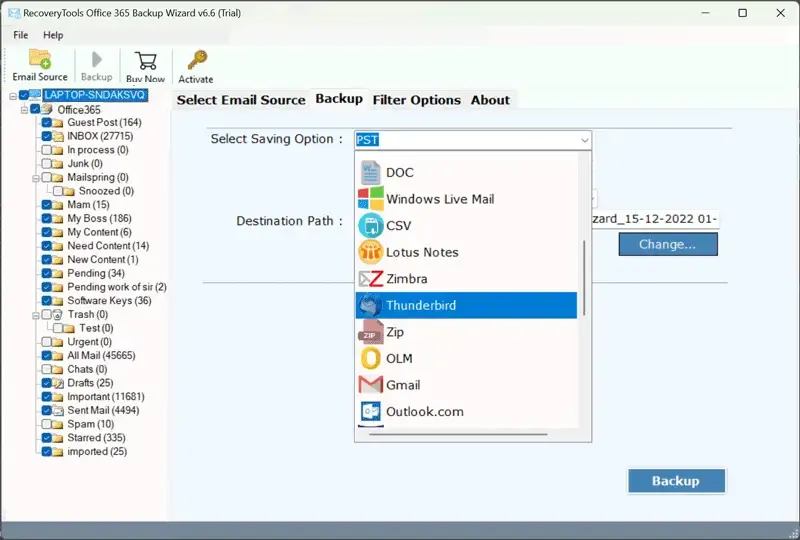Select the Gmail icon option
The width and height of the screenshot is (800, 540).
tap(371, 385)
